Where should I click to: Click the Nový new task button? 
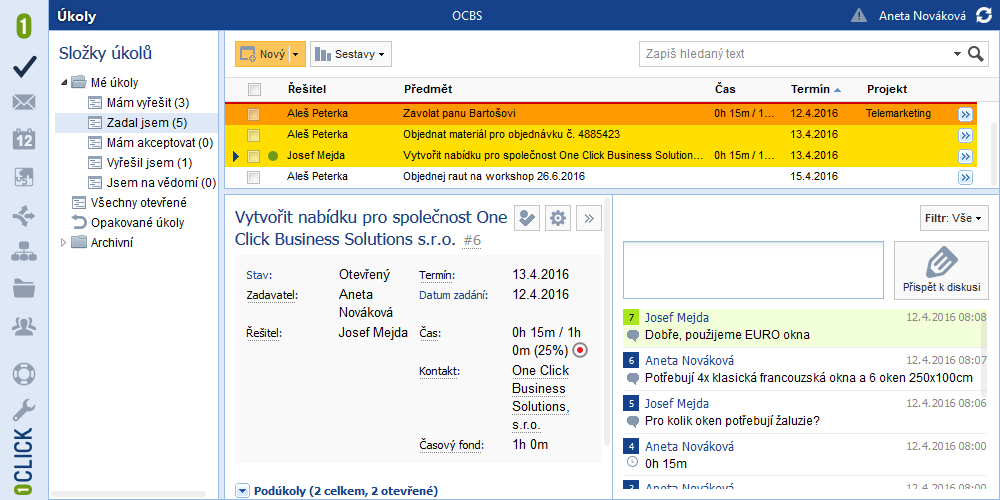tap(263, 54)
